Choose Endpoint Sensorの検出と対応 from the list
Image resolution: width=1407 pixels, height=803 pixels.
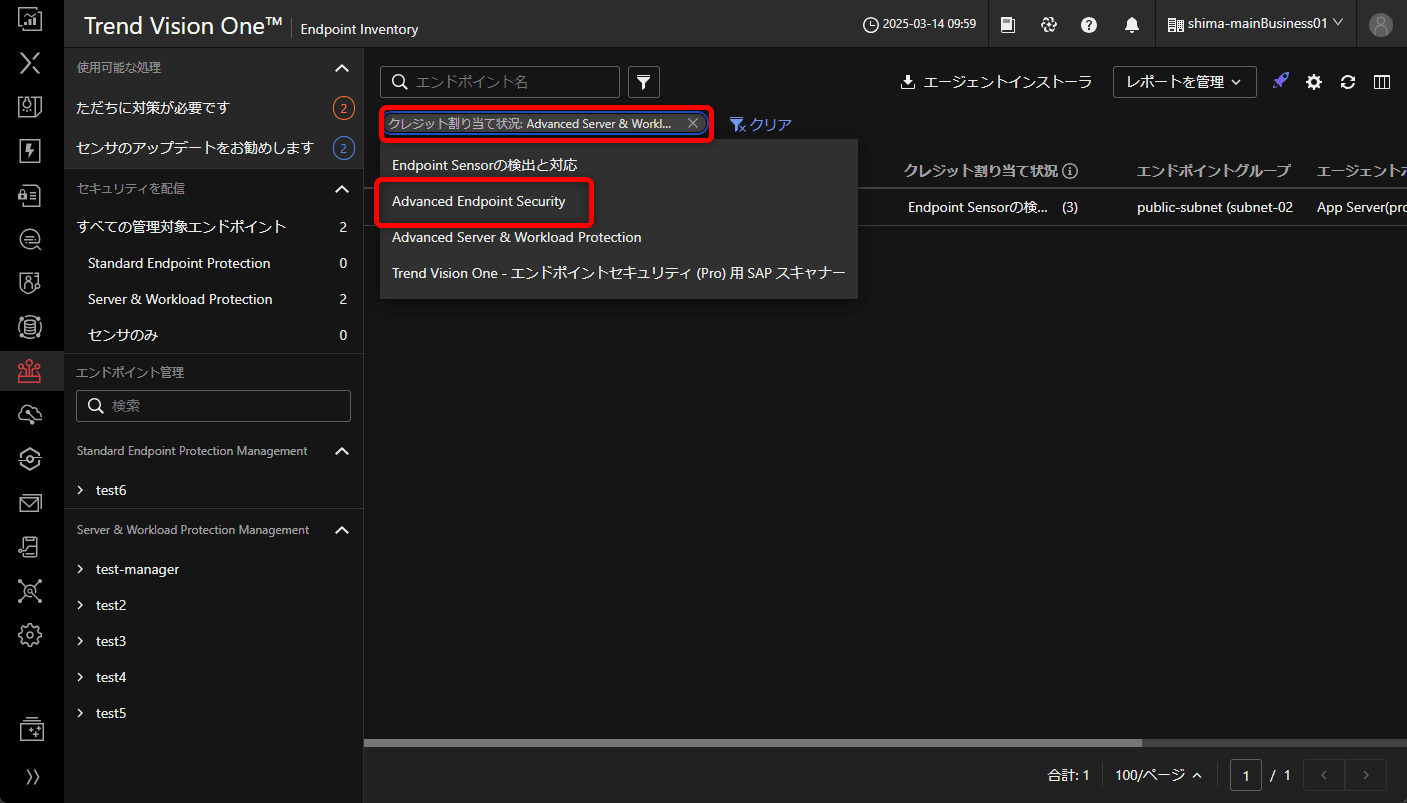619,165
